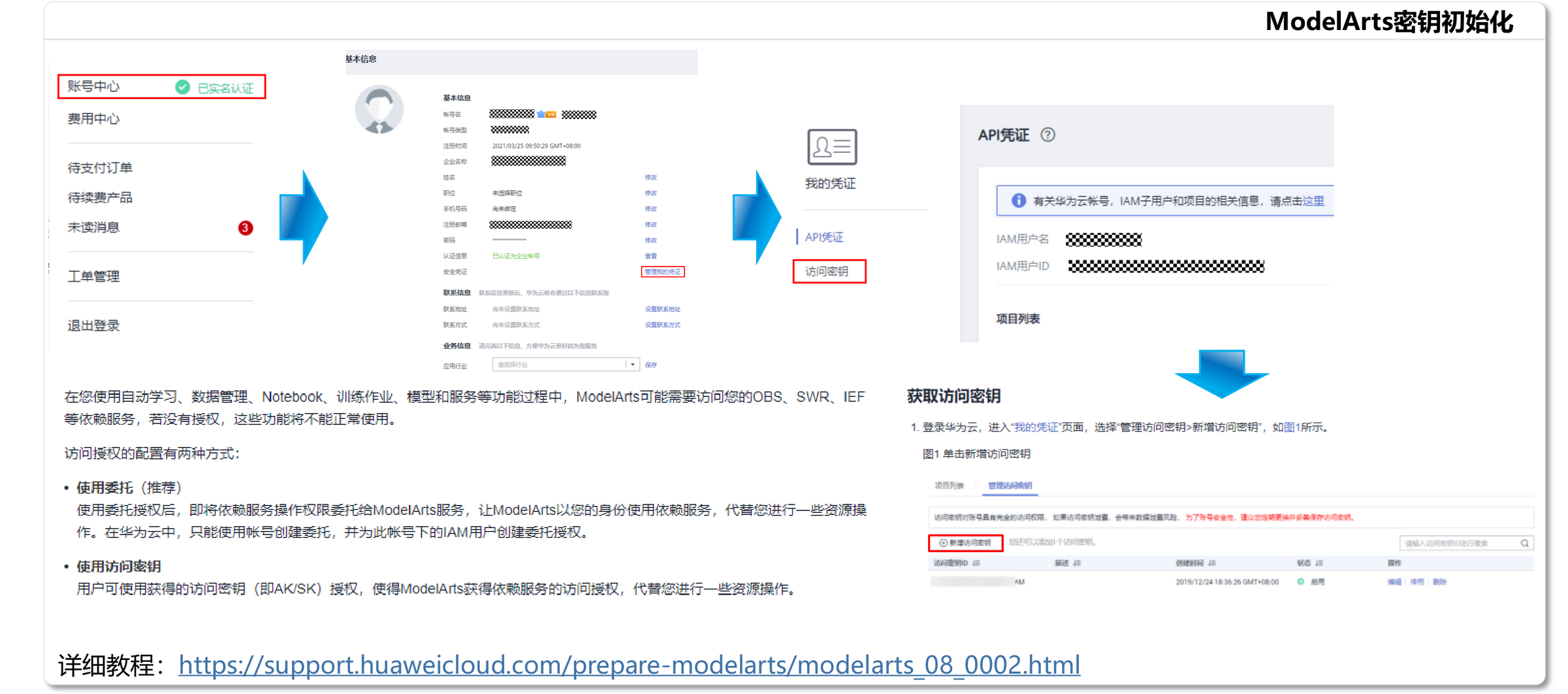The image size is (1568, 694).
Task: Open 未读消息 in the account menu
Action: (x=93, y=227)
